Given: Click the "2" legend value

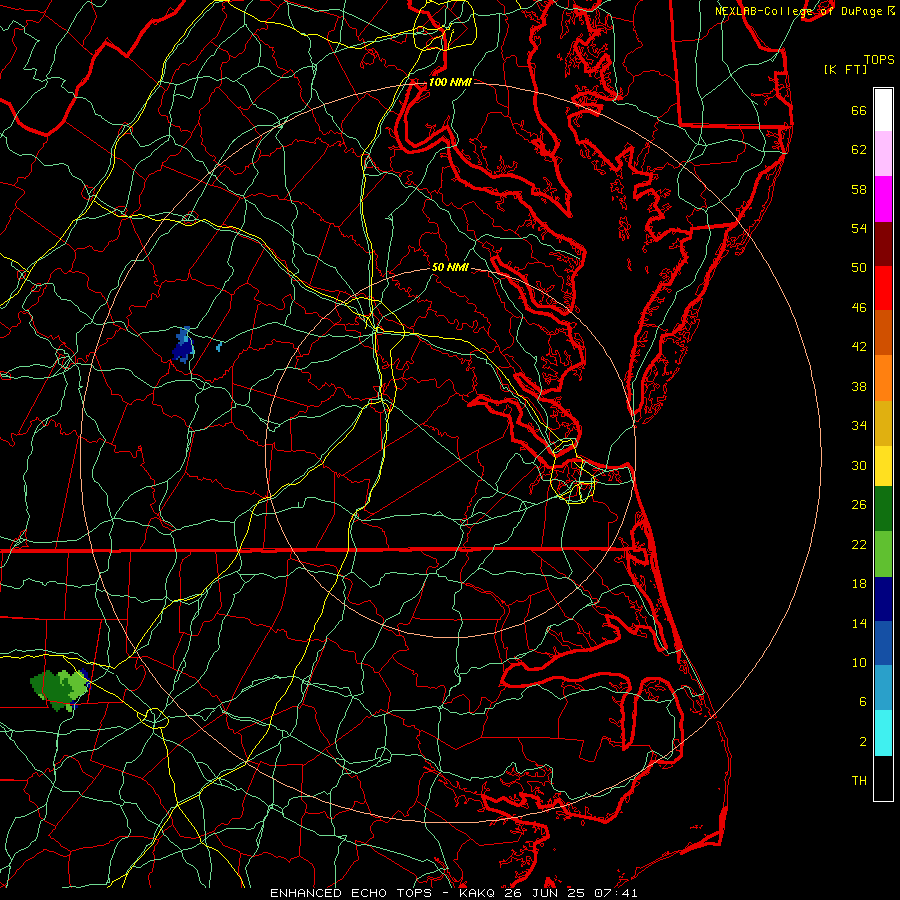Looking at the screenshot, I should click(863, 742).
